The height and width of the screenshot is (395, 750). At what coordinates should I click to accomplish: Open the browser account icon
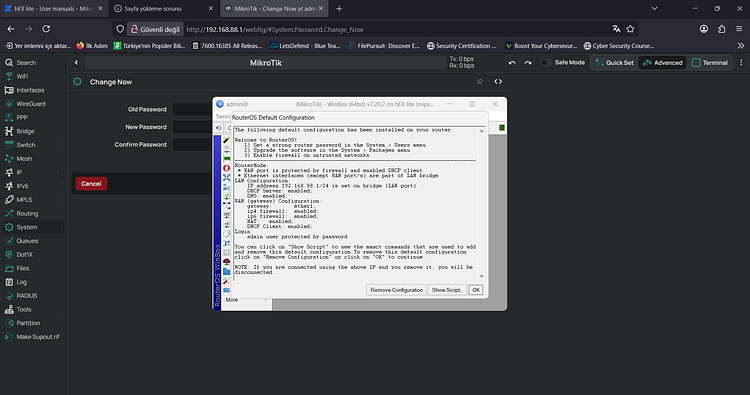coord(704,29)
